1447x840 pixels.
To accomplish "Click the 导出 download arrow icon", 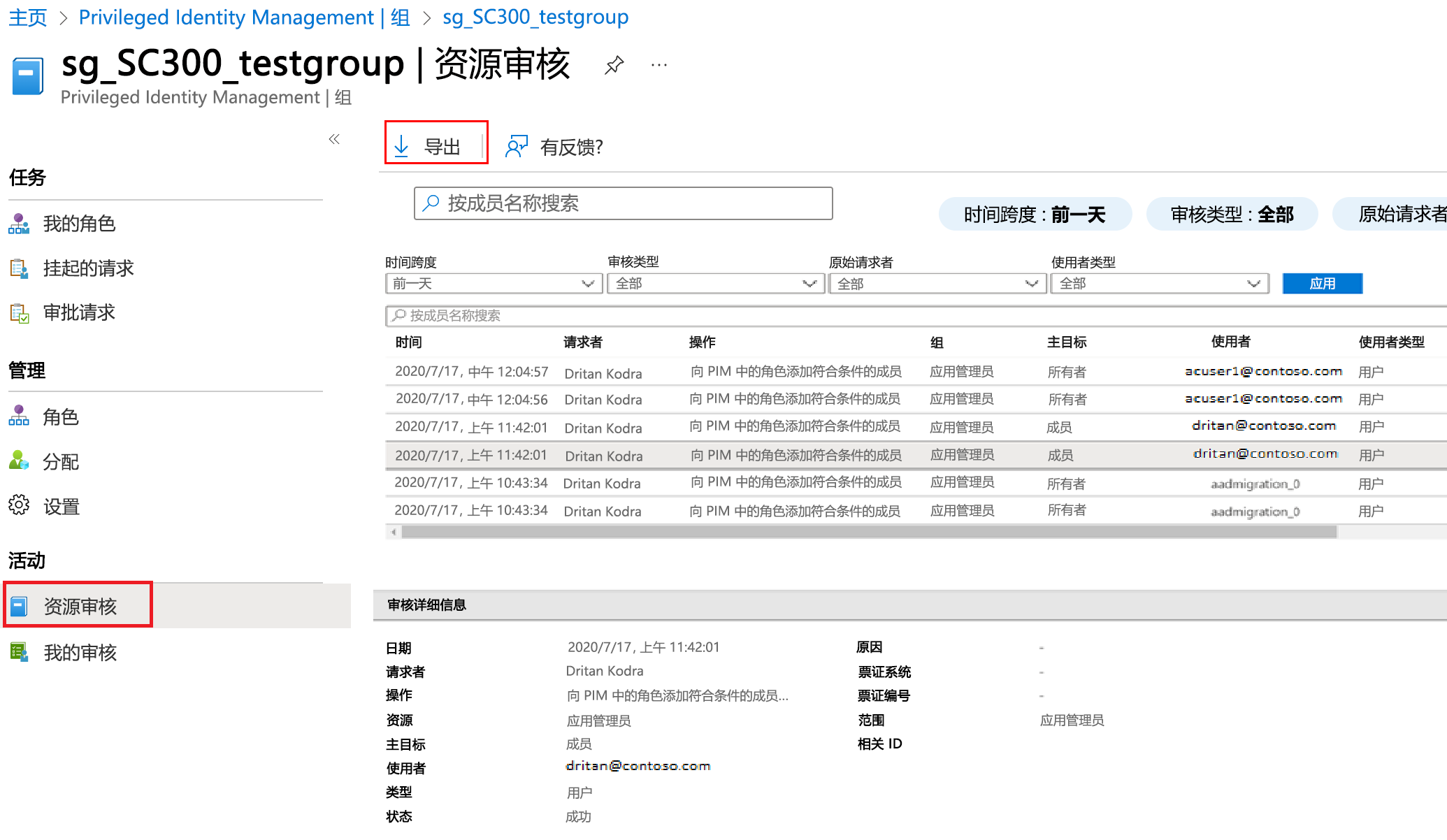I will [401, 146].
